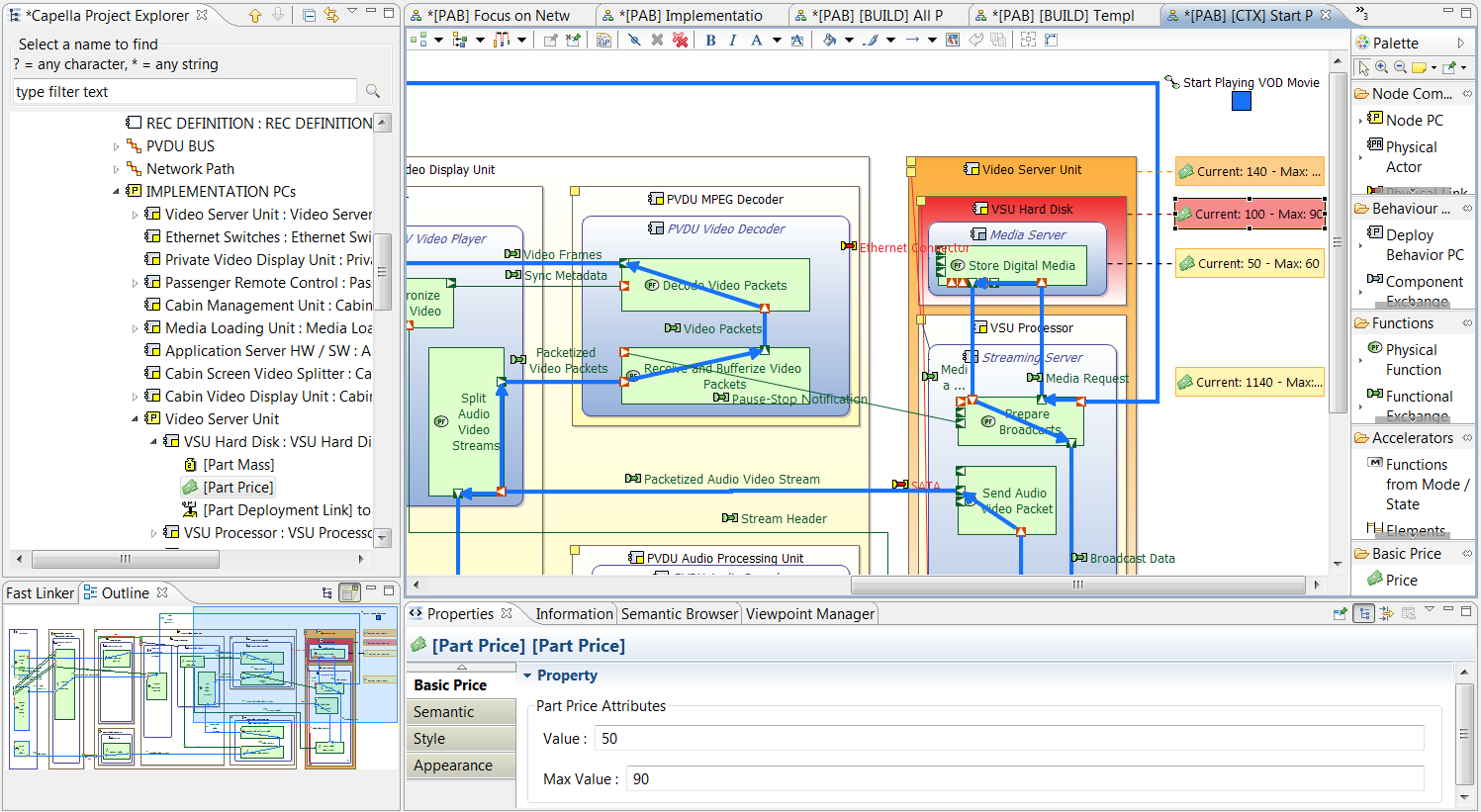
Task: Open the [PAB] Focus on Netw tab
Action: coord(498,15)
